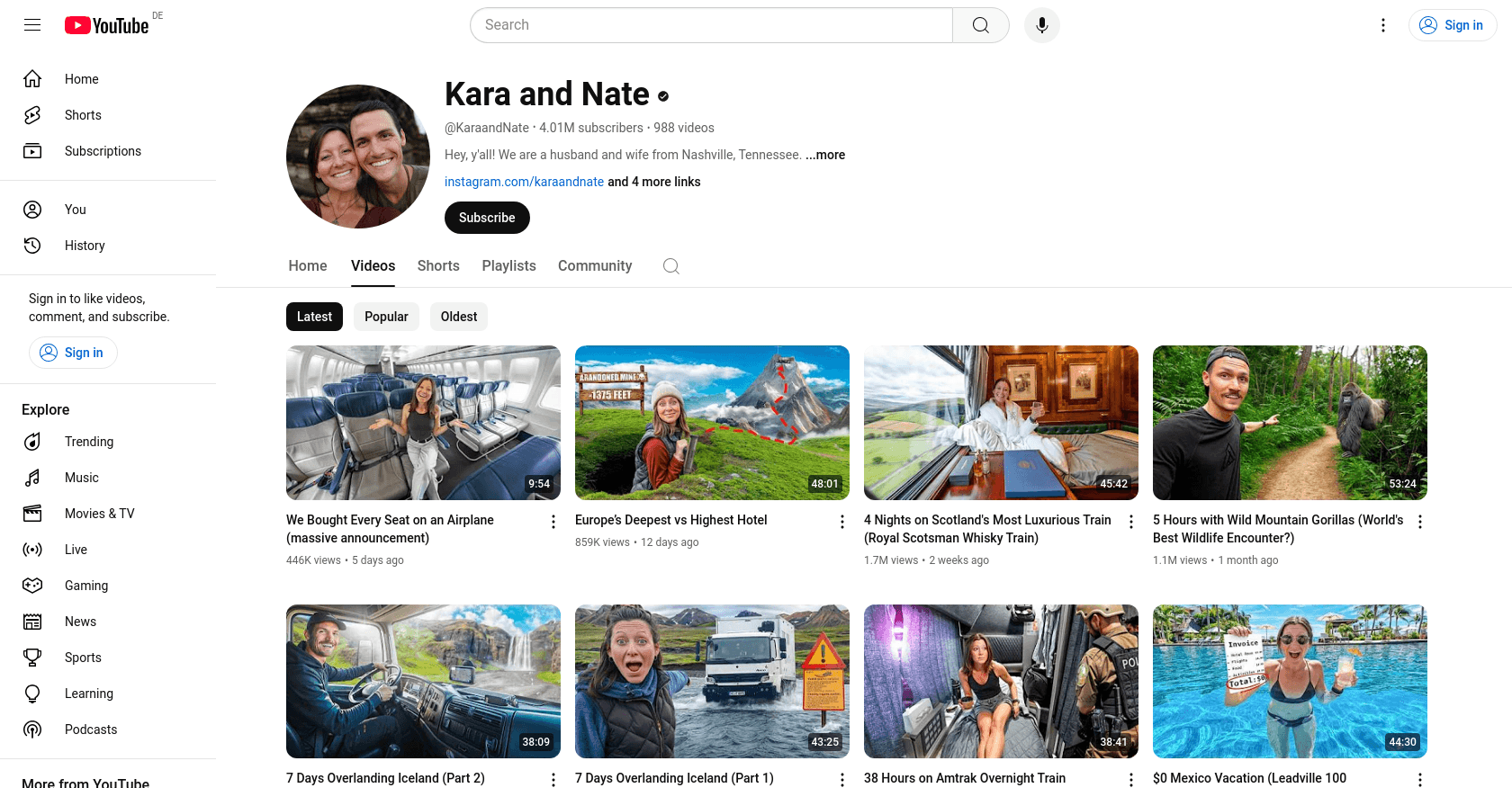Switch to the Community tab
1512x788 pixels.
(594, 266)
